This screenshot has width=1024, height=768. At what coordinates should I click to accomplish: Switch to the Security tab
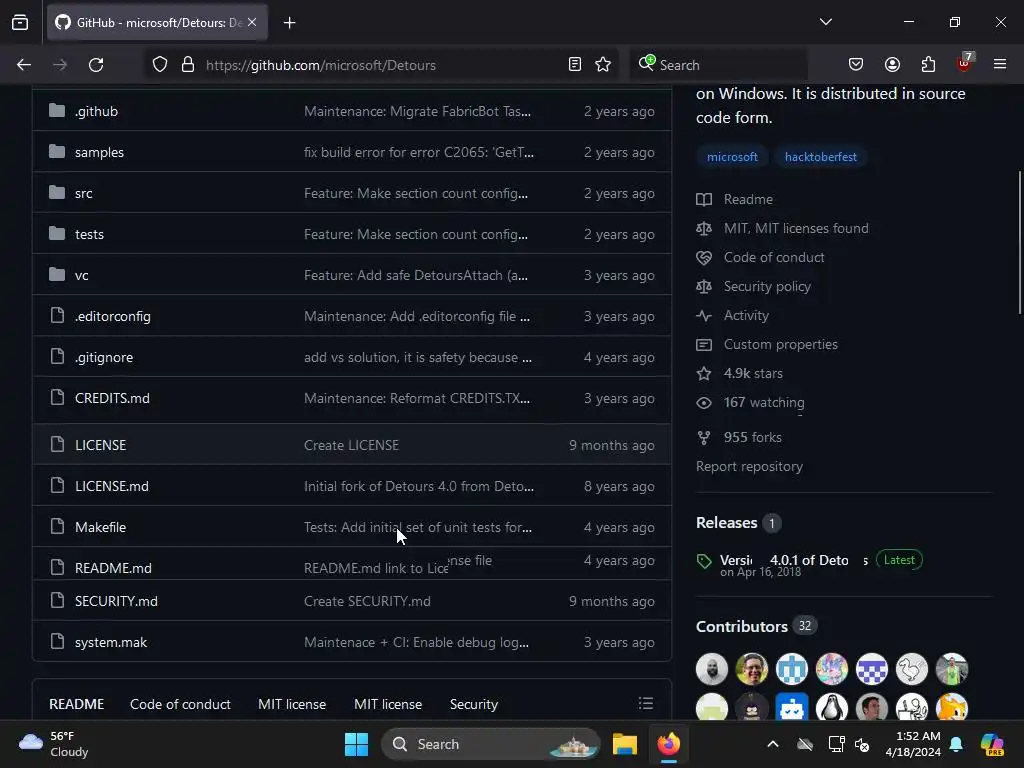473,704
